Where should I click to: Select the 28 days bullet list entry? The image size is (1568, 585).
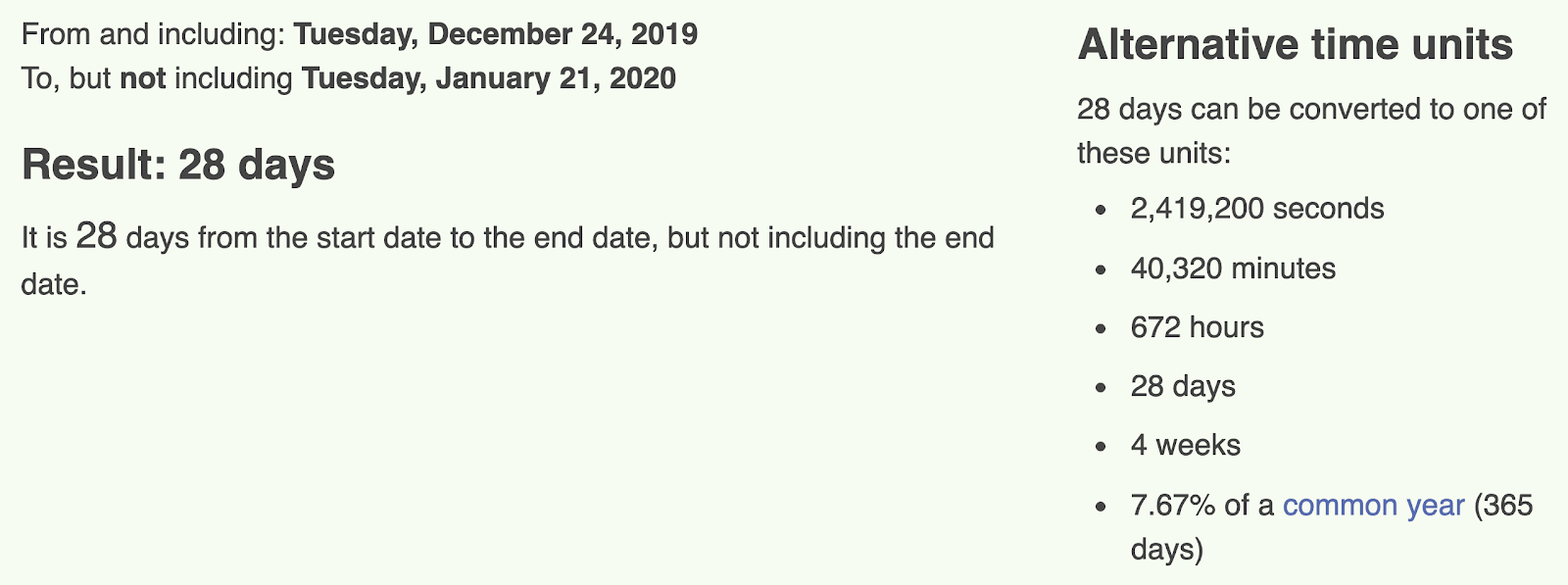coord(1183,387)
